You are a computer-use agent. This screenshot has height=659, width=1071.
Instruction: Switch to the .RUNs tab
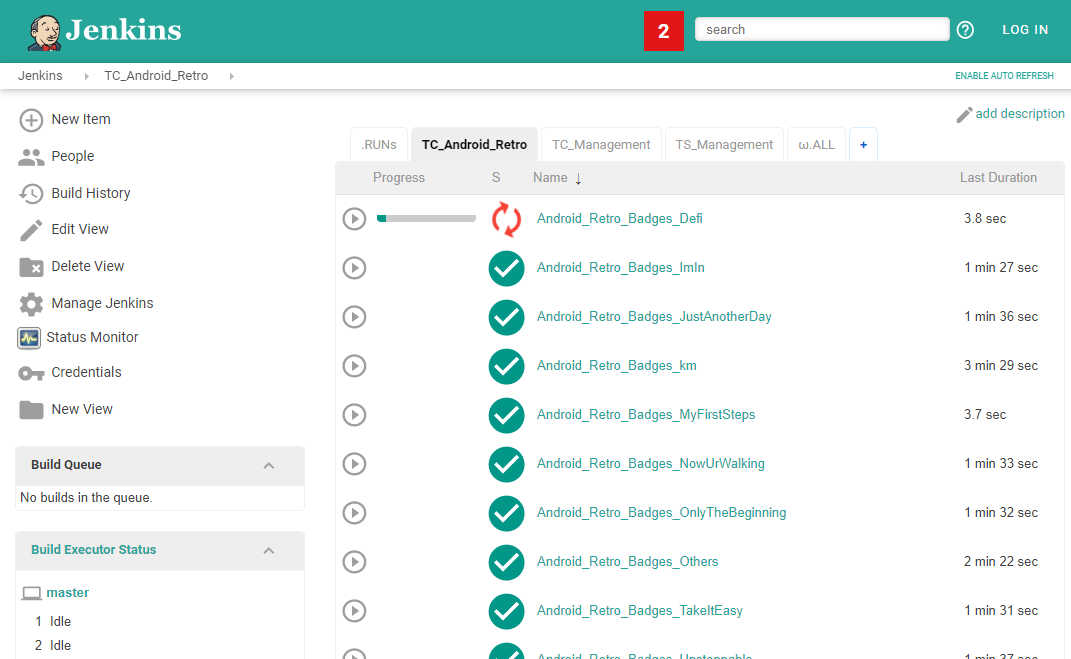click(379, 145)
